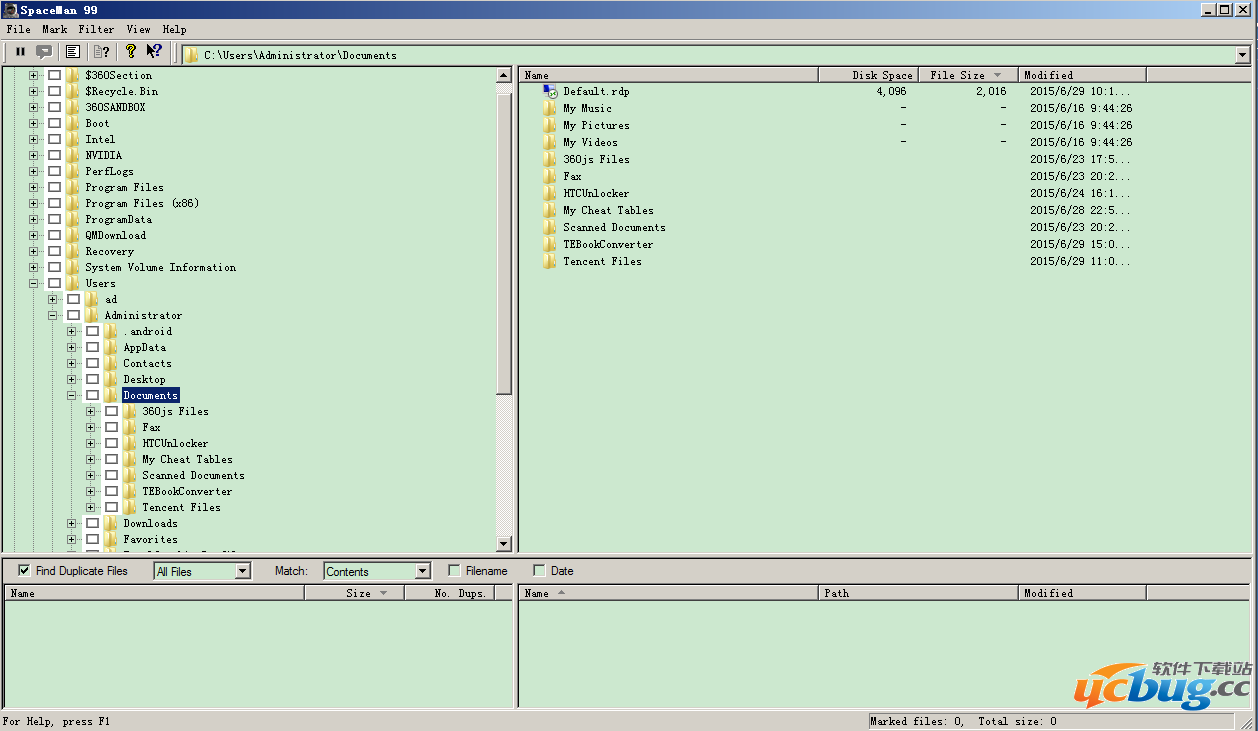The image size is (1258, 731).
Task: Open the All Files dropdown
Action: 242,571
